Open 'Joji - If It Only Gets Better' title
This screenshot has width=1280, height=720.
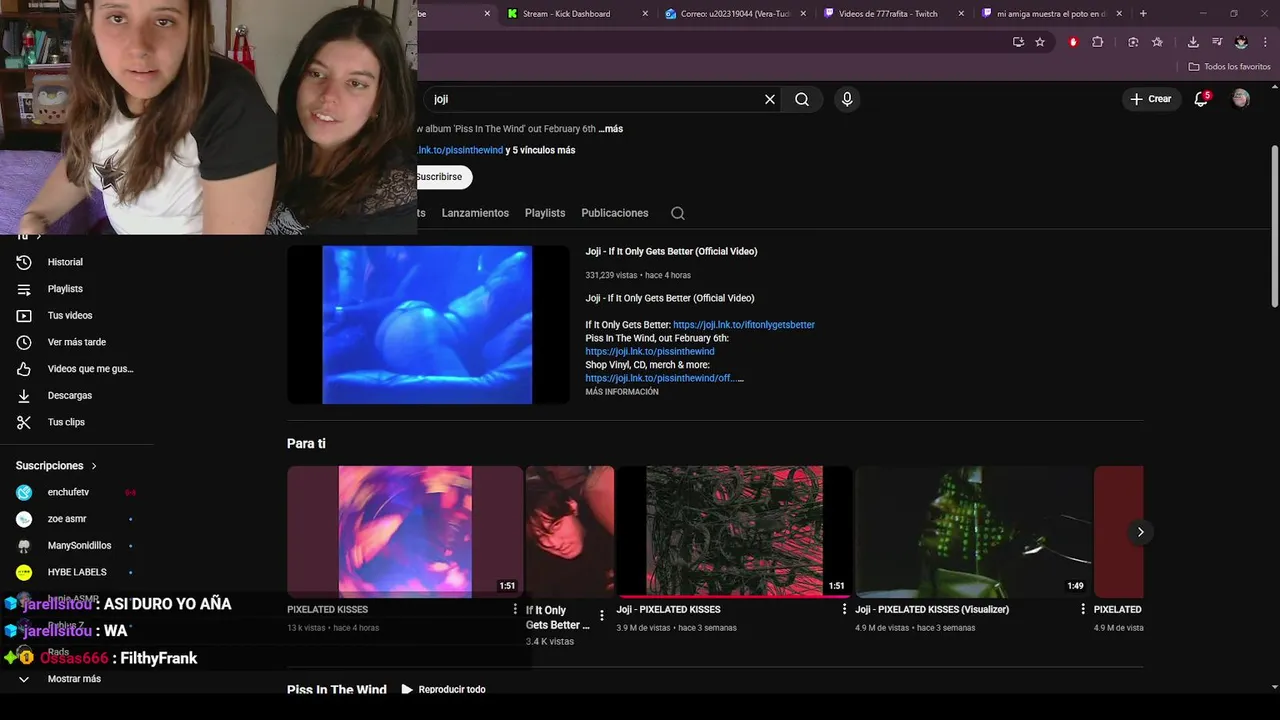pos(671,252)
